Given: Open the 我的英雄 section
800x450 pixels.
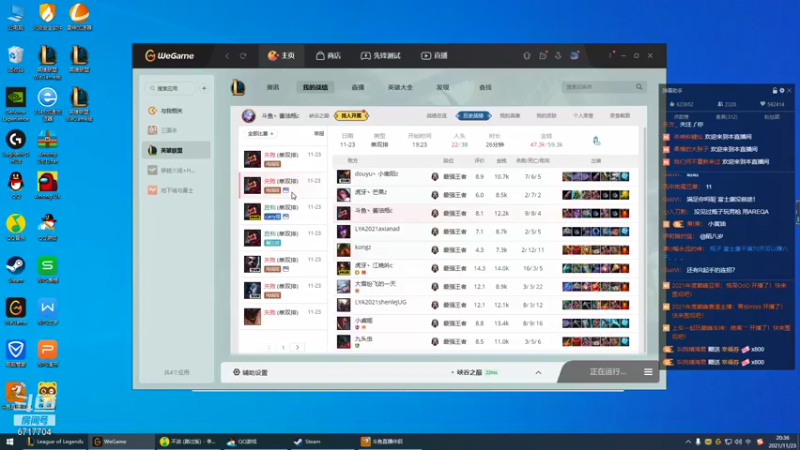Looking at the screenshot, I should [x=510, y=116].
